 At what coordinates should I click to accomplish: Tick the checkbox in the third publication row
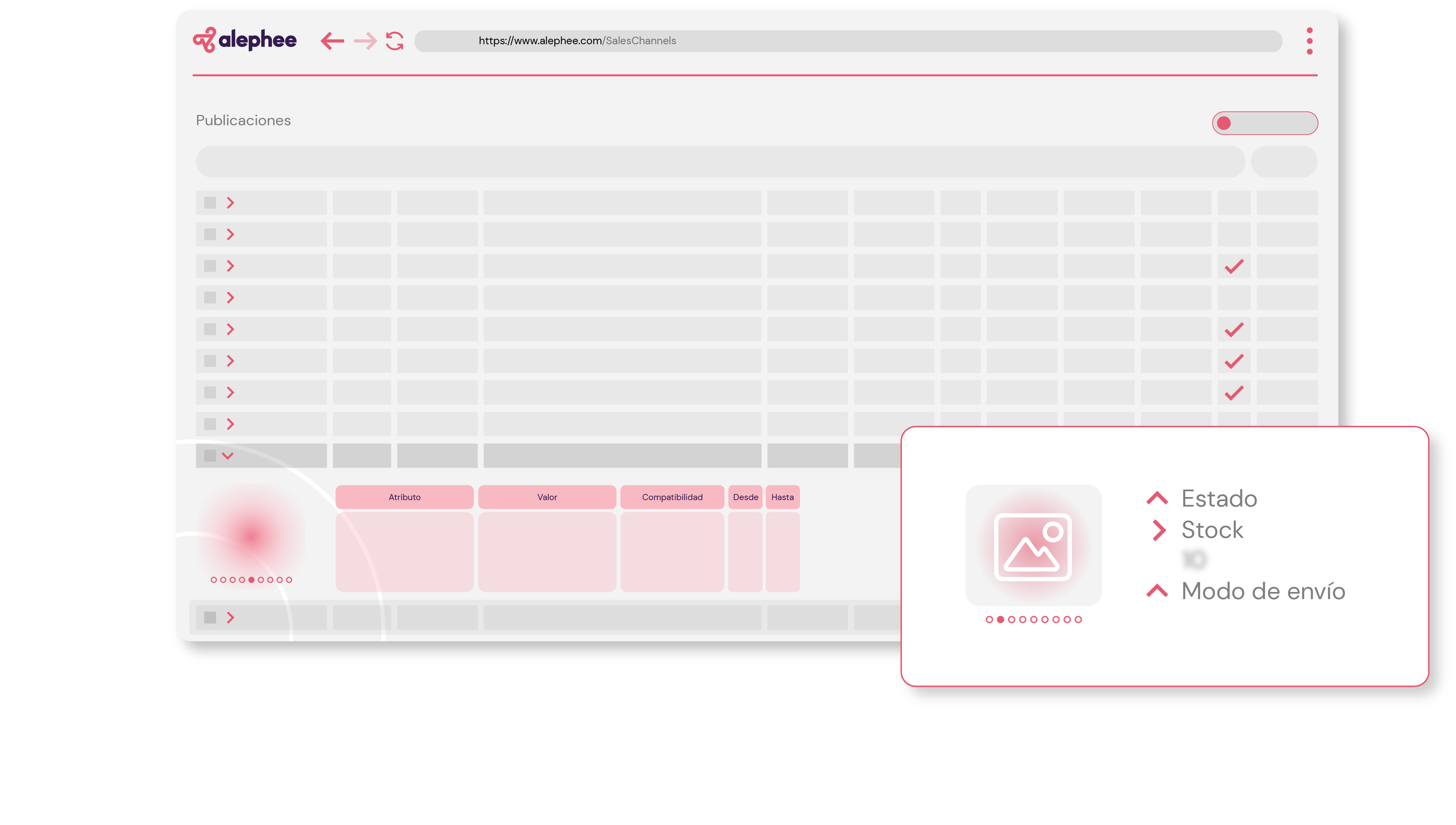pyautogui.click(x=210, y=266)
